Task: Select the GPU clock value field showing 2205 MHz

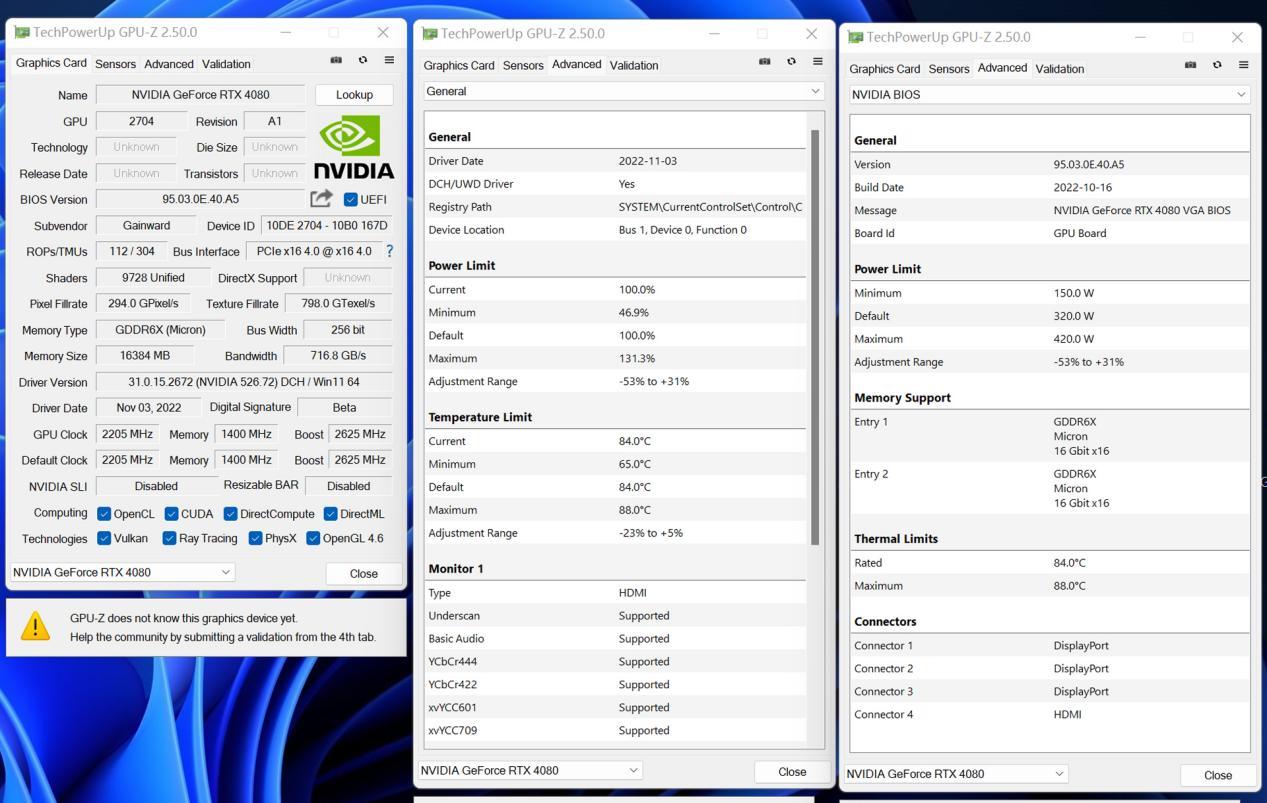Action: pos(126,434)
